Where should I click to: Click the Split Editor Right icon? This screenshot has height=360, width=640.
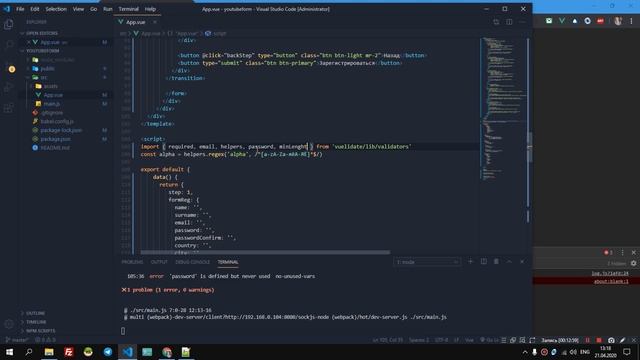509,22
